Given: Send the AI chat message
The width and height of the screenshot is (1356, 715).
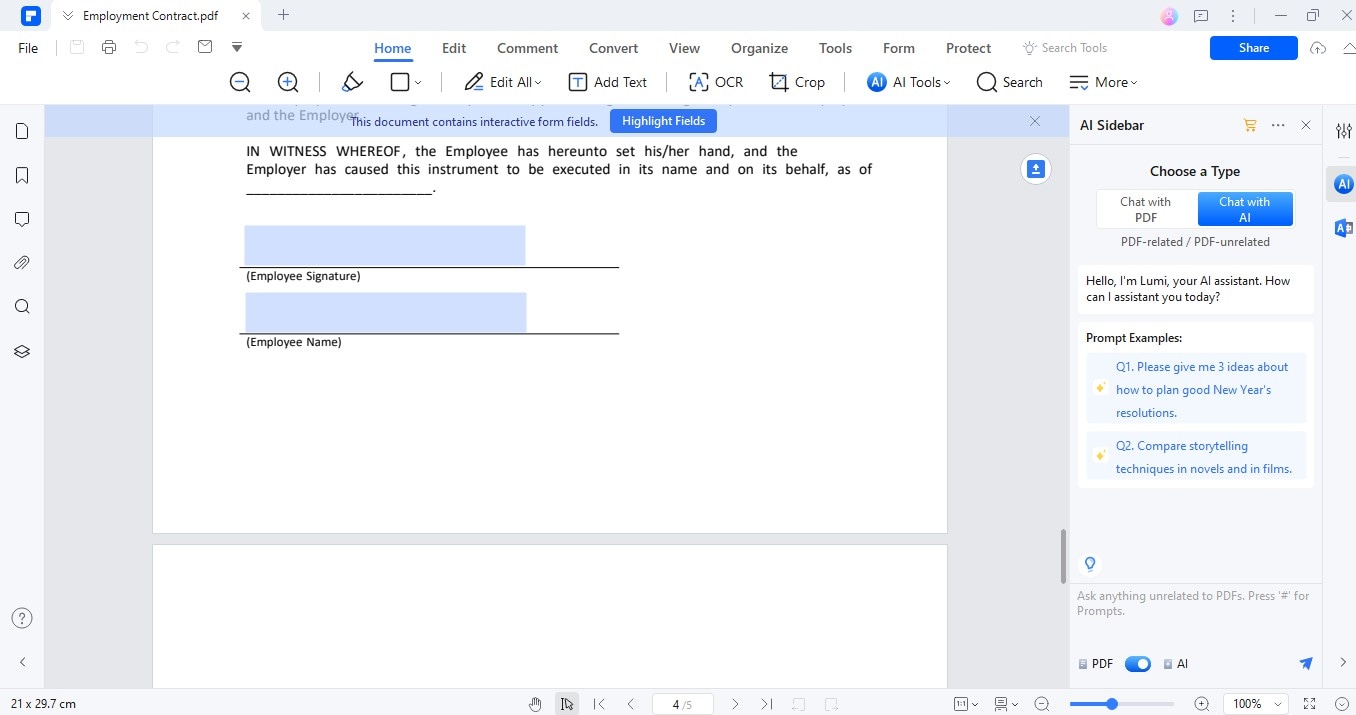Looking at the screenshot, I should click(1306, 664).
